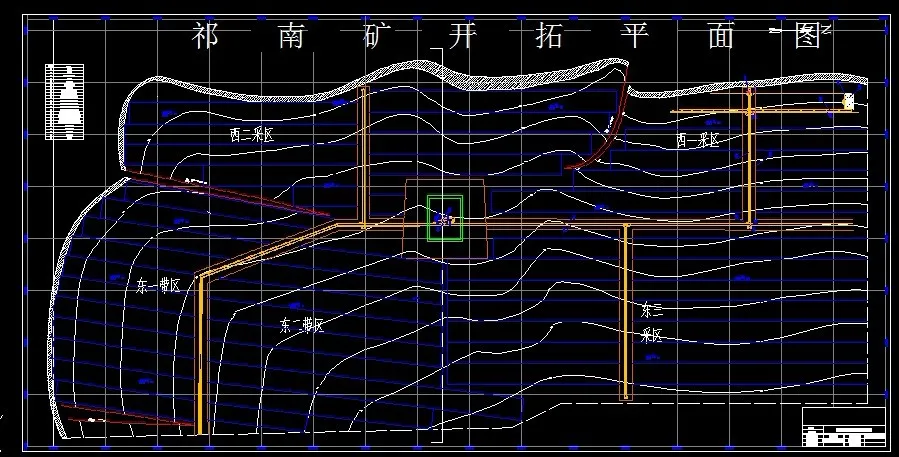Click title character 图
Image resolution: width=899 pixels, height=457 pixels.
pos(808,37)
